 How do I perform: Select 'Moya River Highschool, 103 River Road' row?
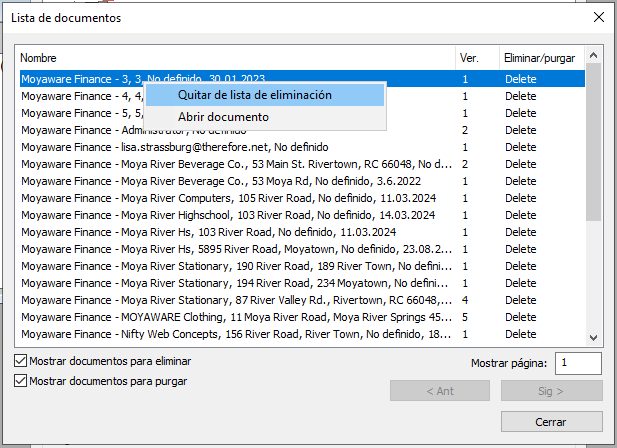tap(302, 215)
